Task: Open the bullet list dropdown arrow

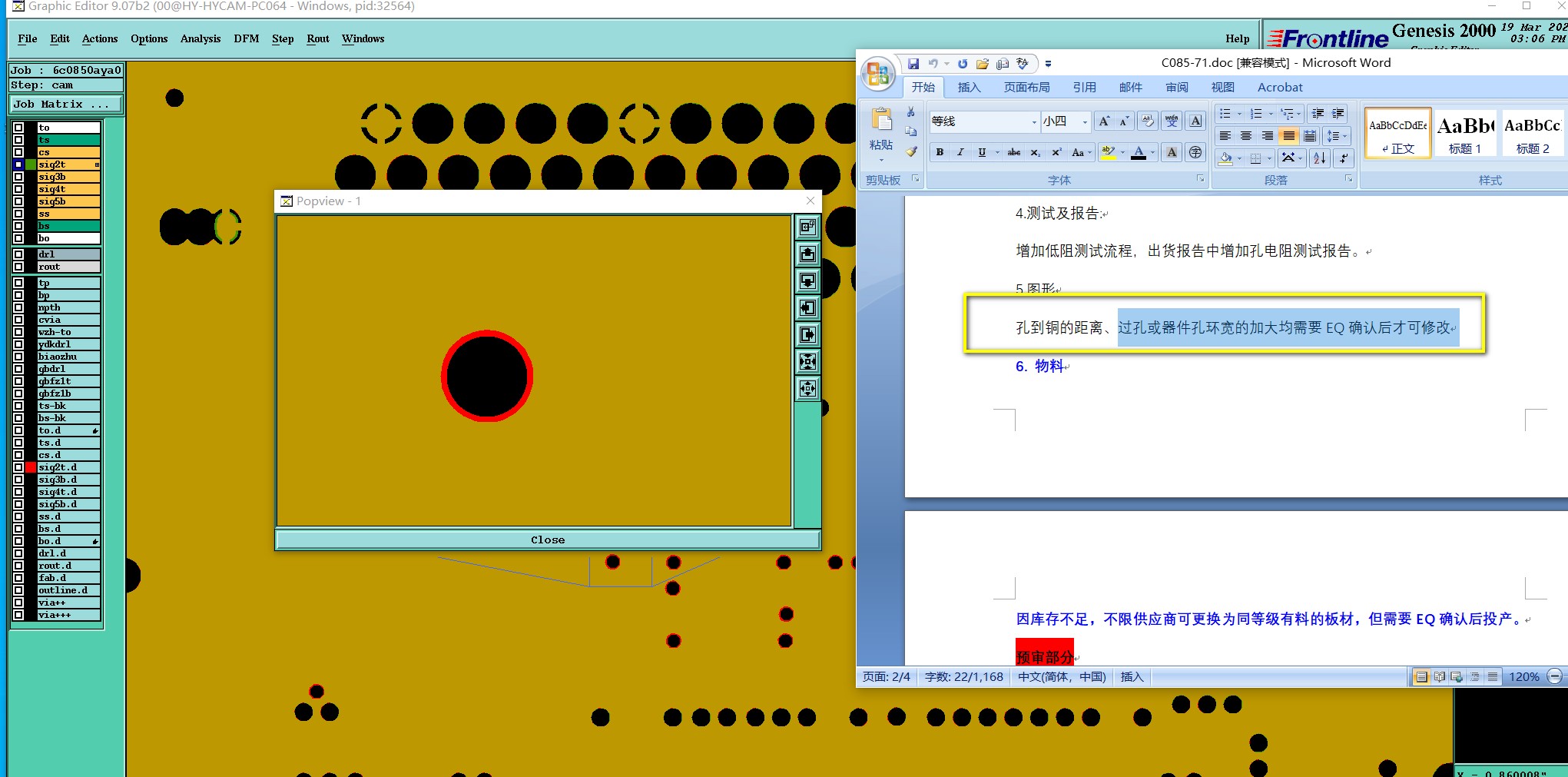Action: (x=1239, y=114)
